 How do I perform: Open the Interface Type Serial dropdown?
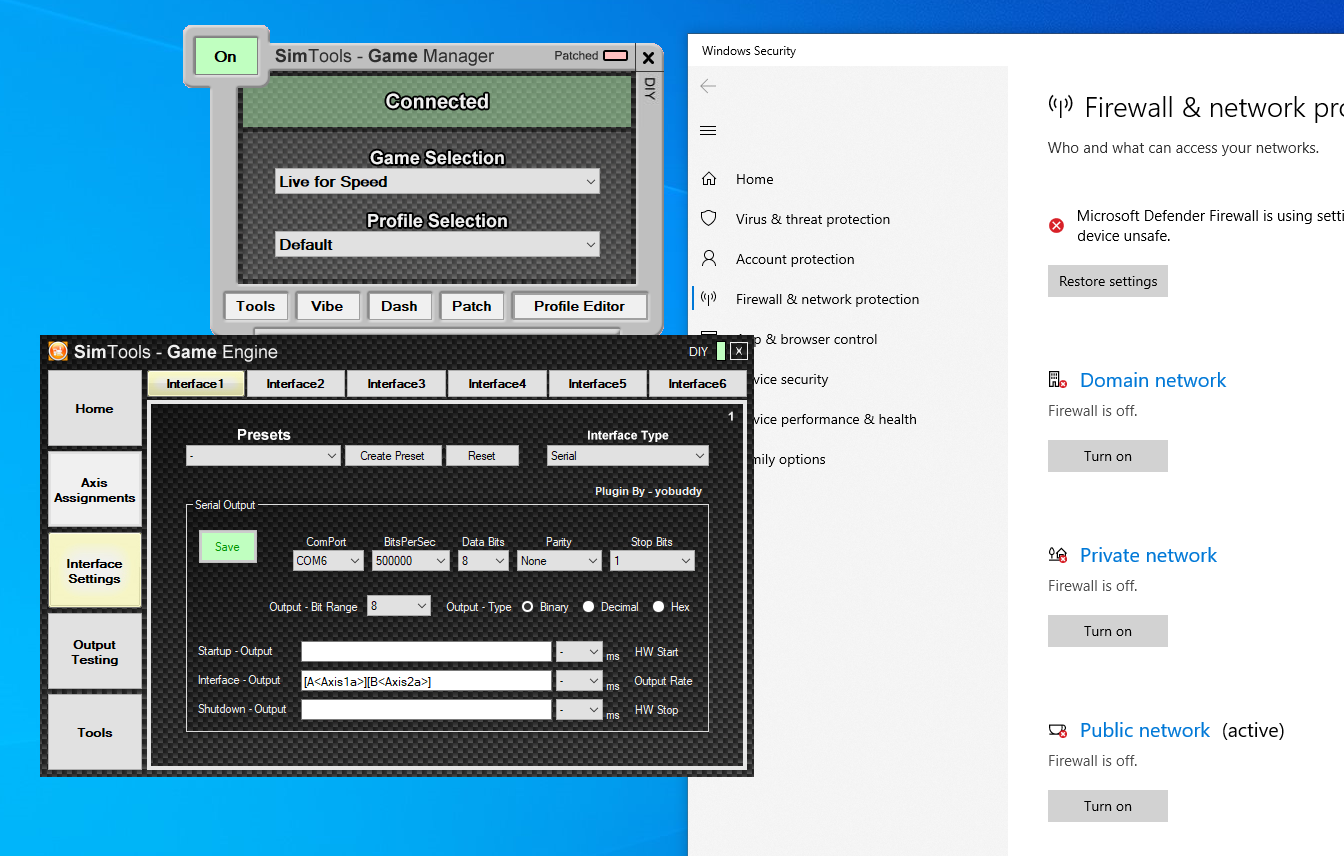[627, 456]
